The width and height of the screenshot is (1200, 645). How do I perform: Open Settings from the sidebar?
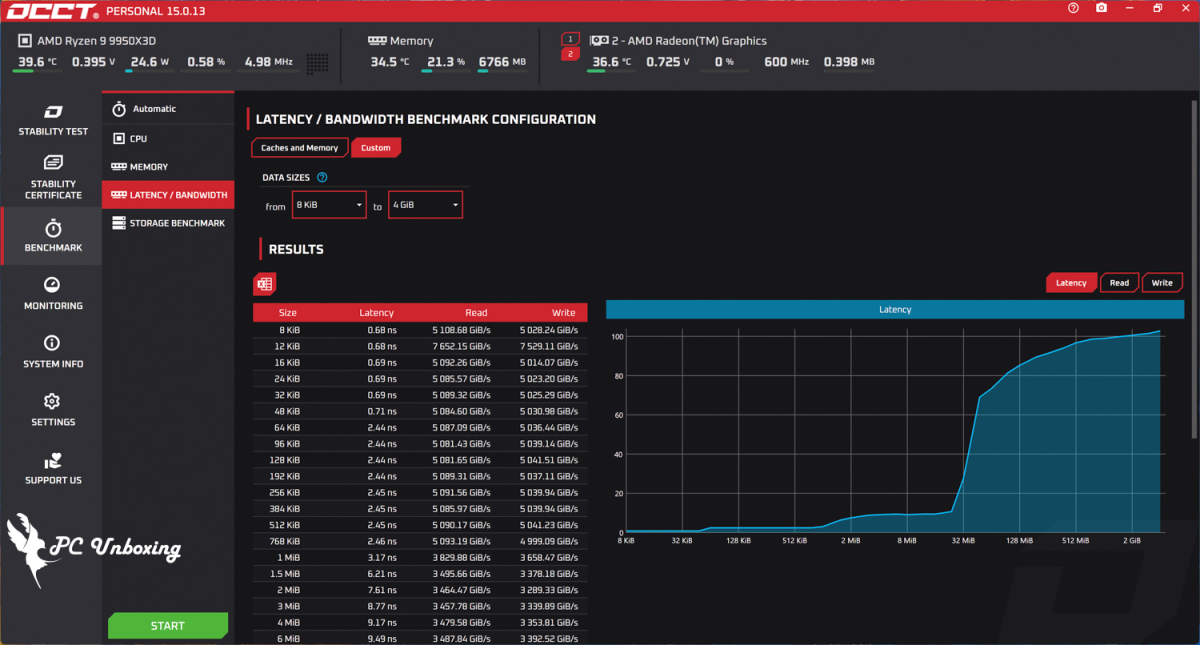click(x=53, y=410)
